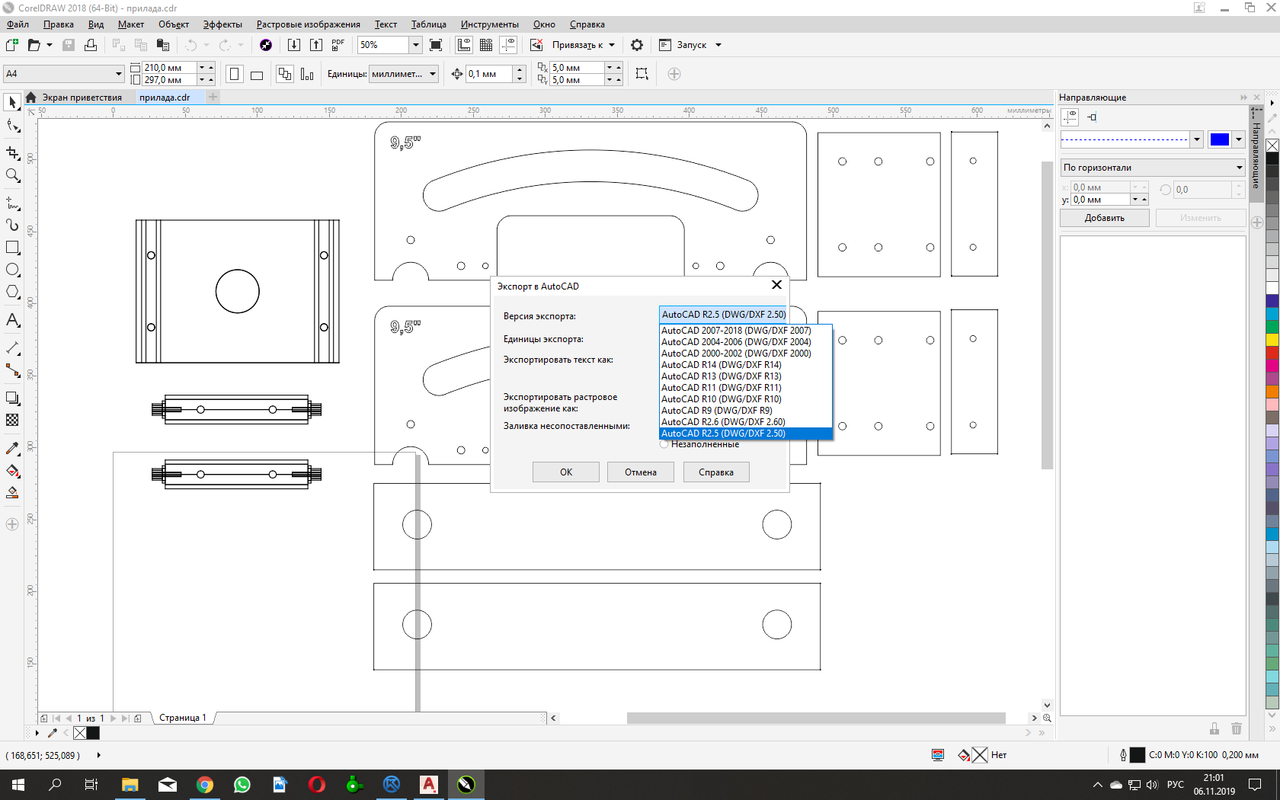This screenshot has height=800, width=1280.
Task: Click the no-color X swatch in palette
Action: (x=1272, y=145)
